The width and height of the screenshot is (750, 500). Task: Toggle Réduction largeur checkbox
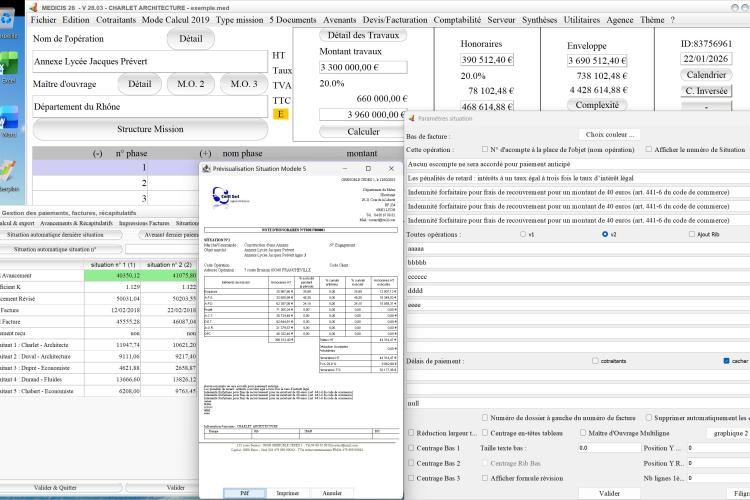411,433
